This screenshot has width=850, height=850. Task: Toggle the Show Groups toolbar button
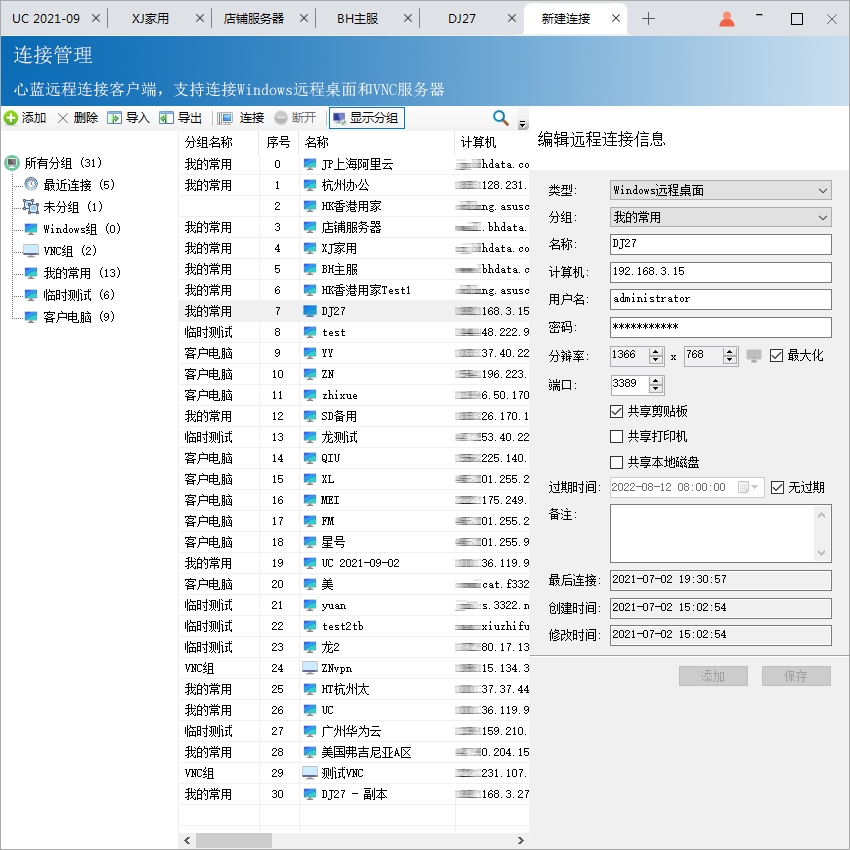366,118
